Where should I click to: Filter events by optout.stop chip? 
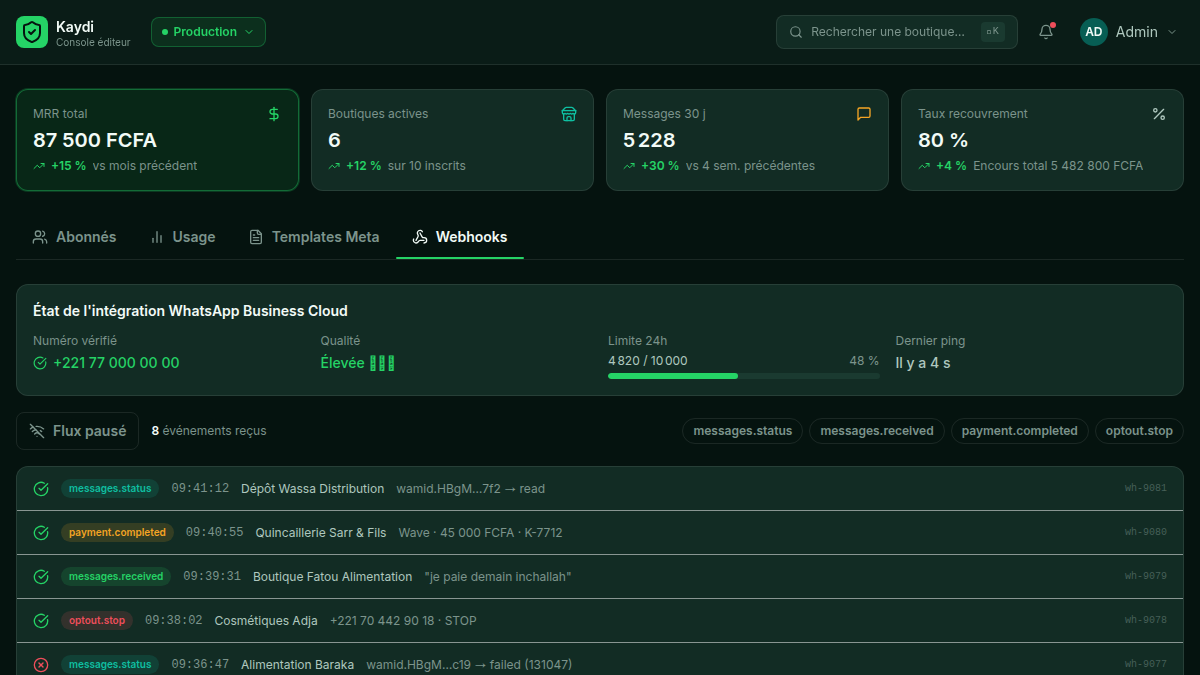[x=1139, y=431]
